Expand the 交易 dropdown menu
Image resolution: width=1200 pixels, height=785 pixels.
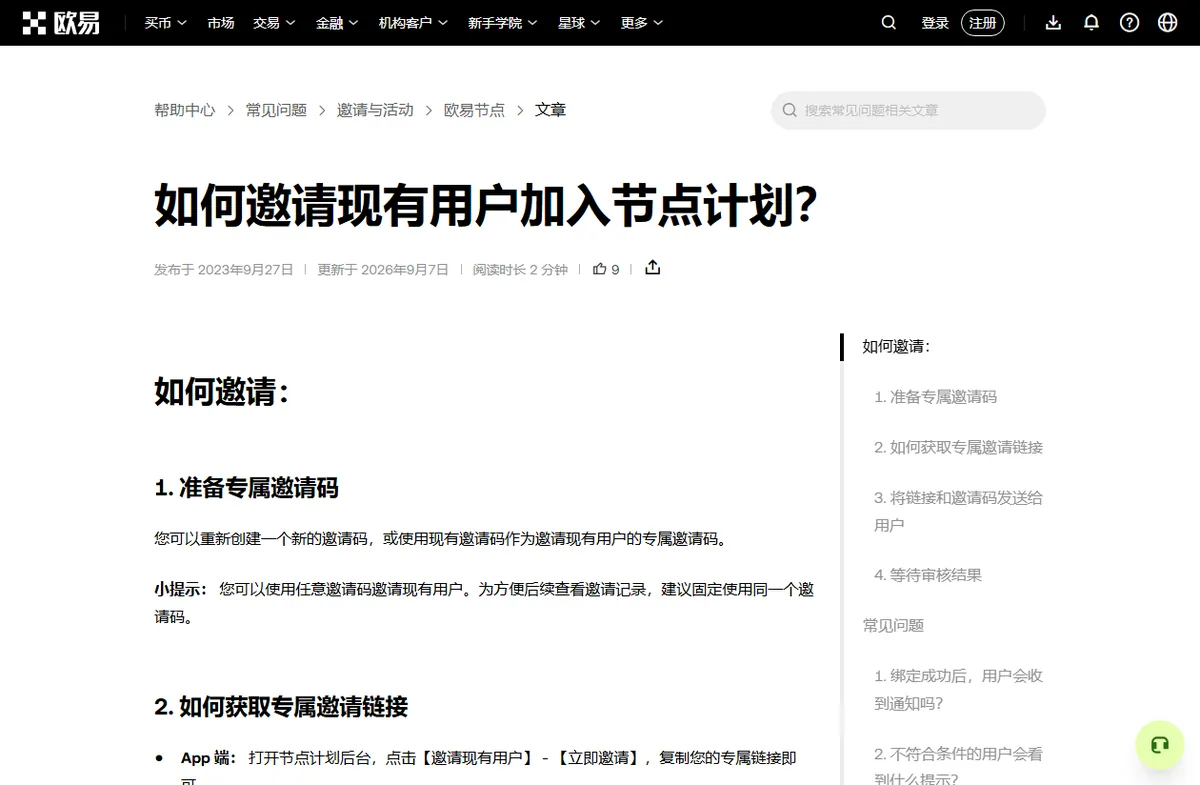pyautogui.click(x=274, y=22)
